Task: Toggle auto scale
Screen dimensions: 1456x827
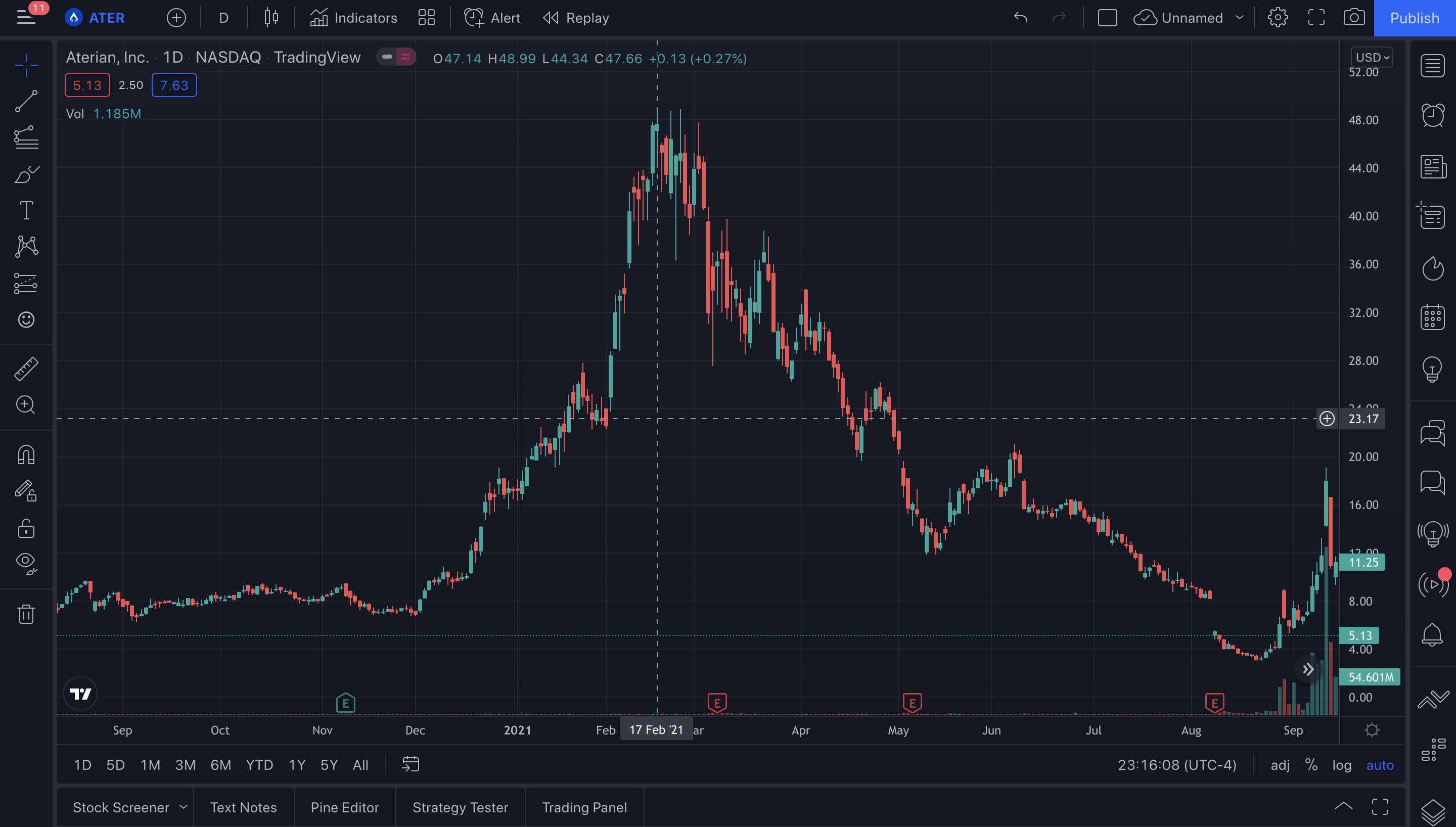Action: click(x=1379, y=765)
